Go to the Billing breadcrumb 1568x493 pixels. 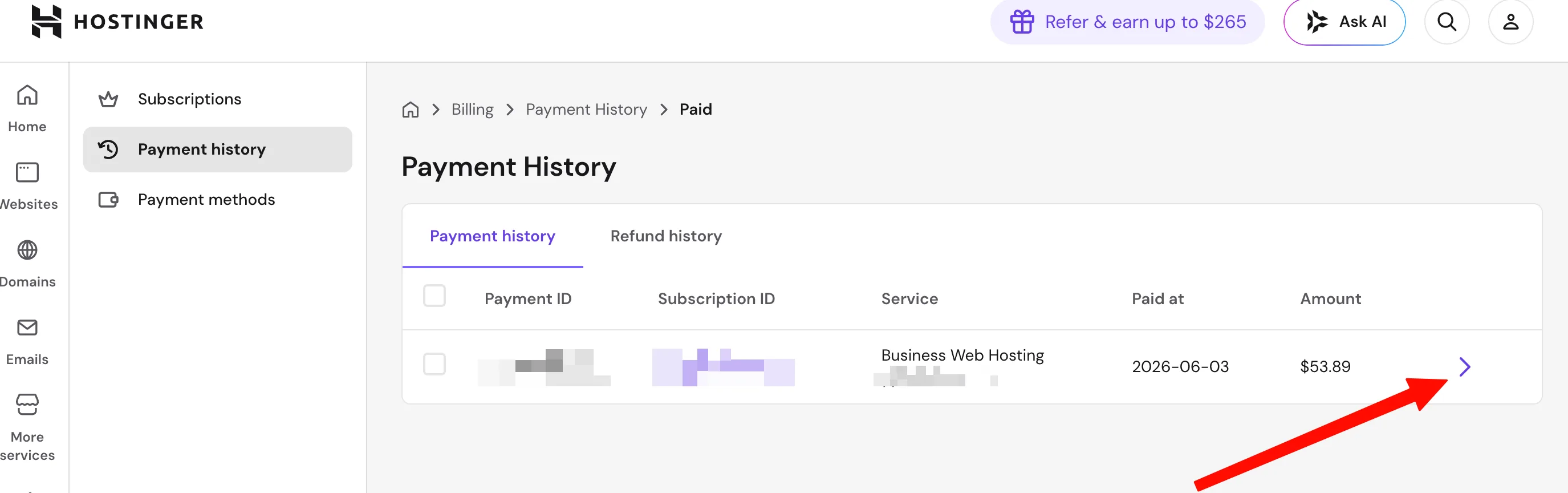(x=472, y=110)
